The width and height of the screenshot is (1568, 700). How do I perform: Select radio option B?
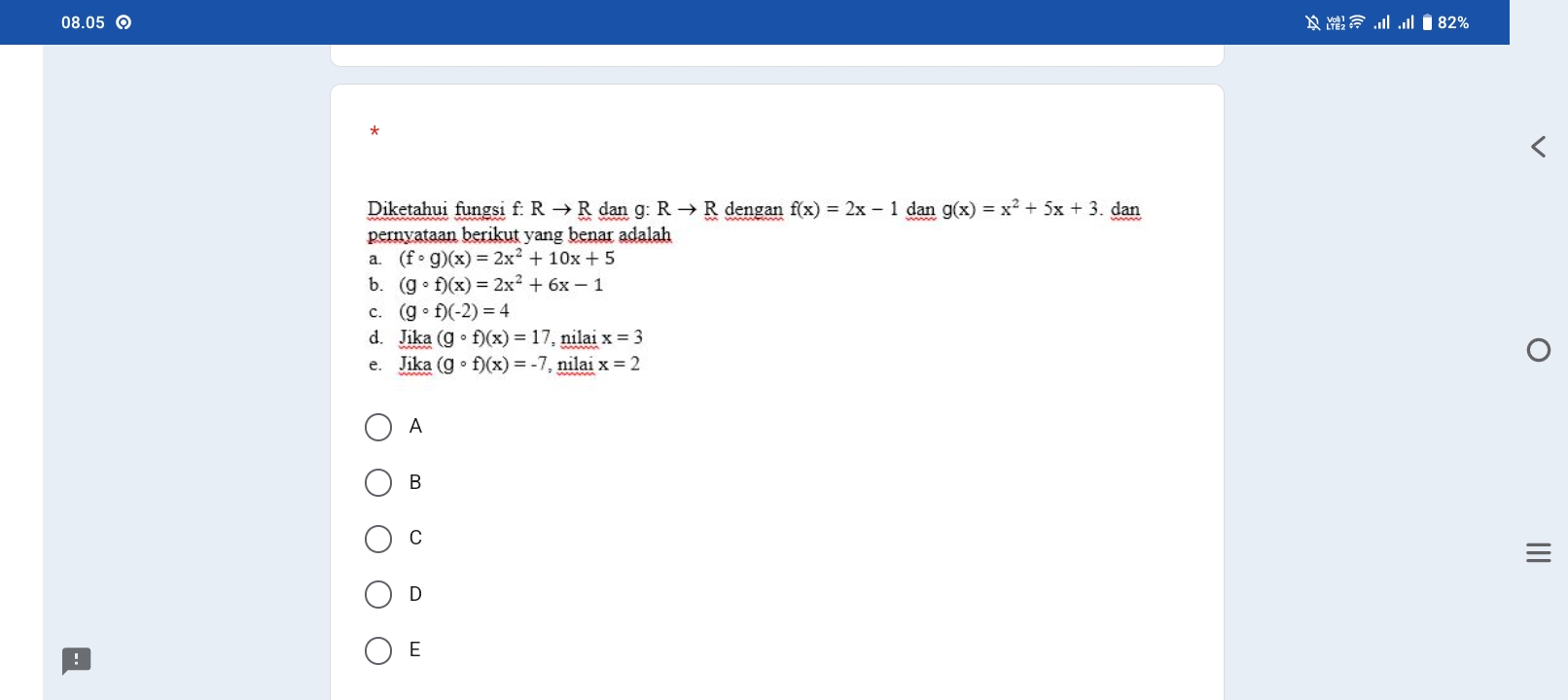(378, 483)
